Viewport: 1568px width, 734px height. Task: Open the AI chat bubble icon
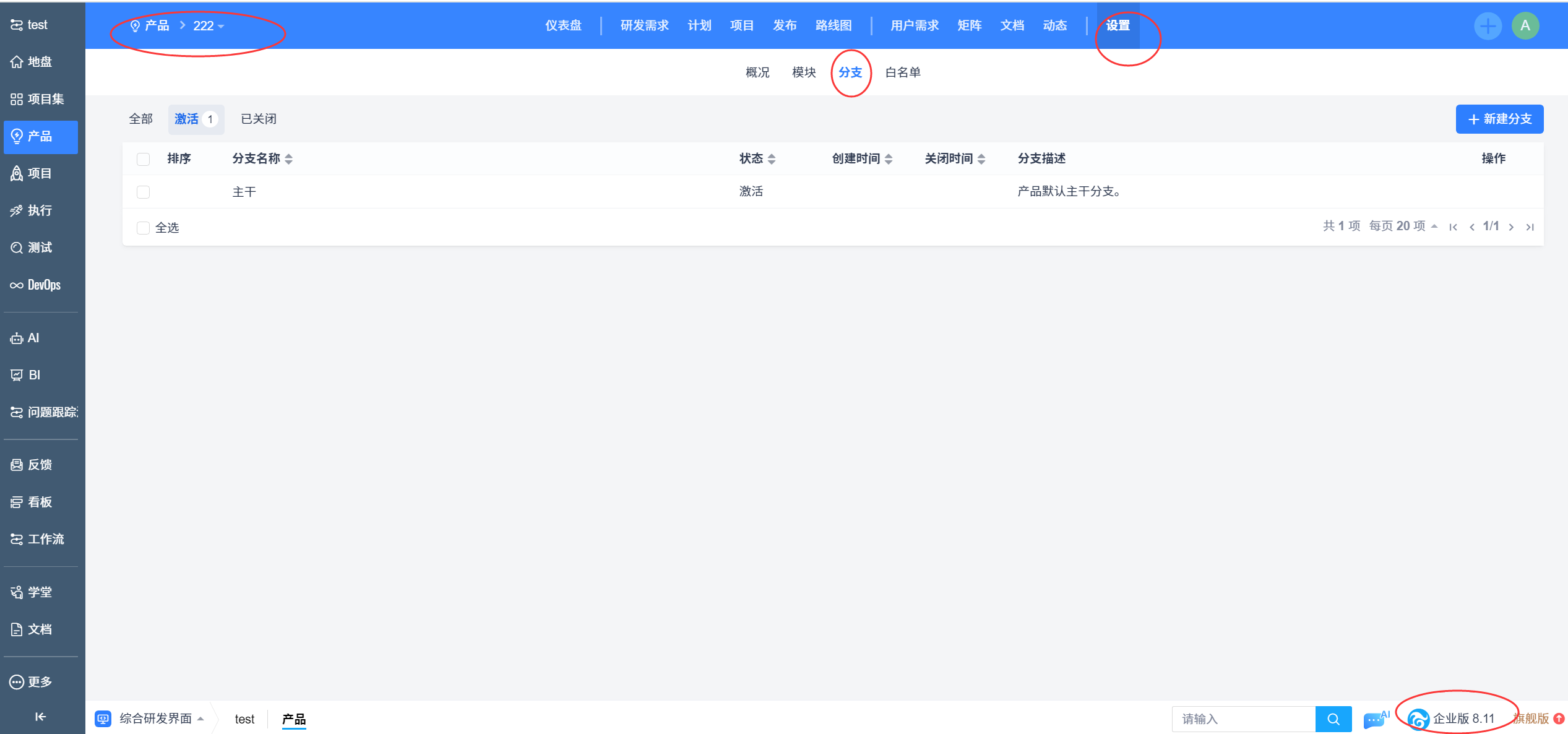1375,719
